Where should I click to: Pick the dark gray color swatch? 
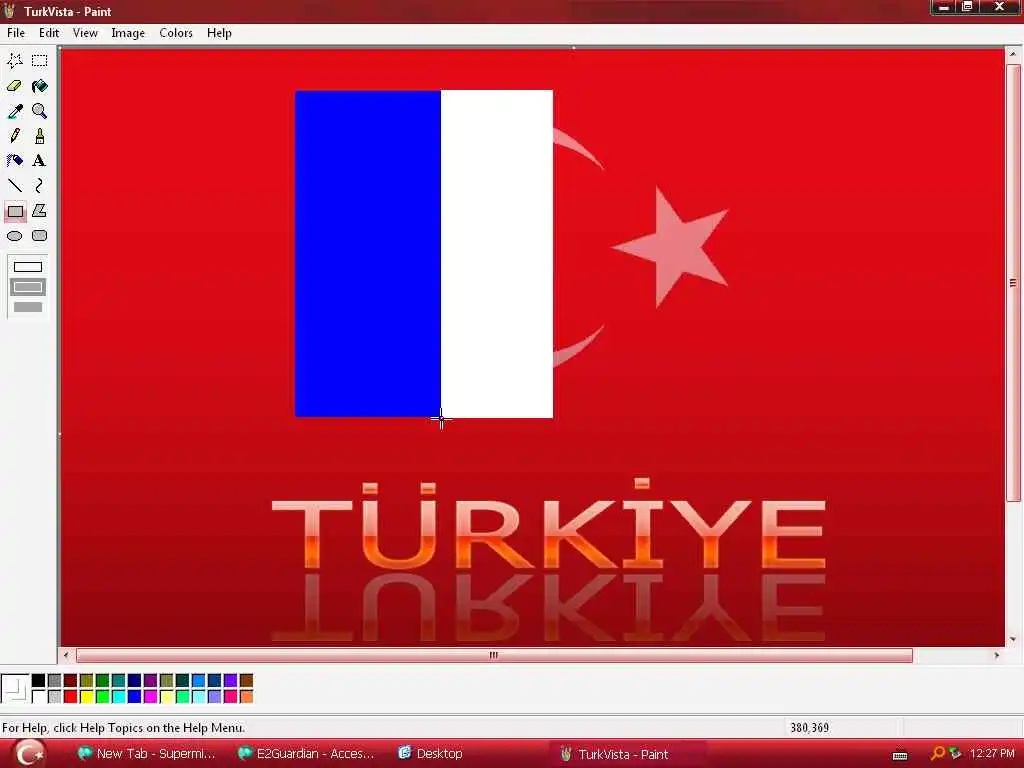pos(55,680)
